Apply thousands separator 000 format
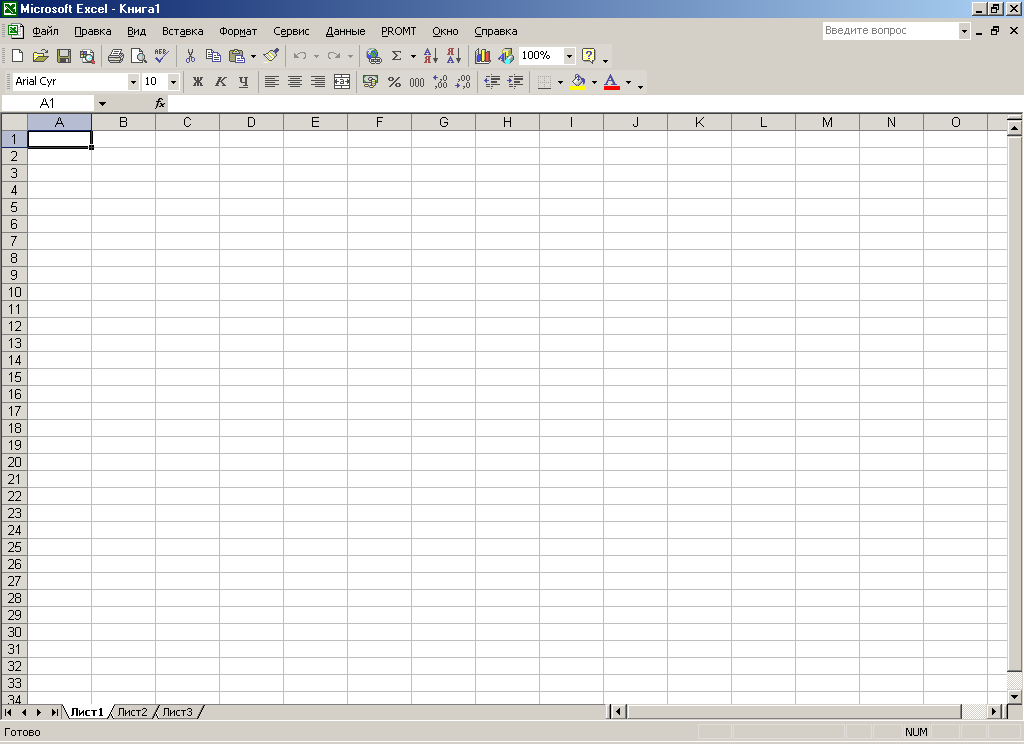Screen dimensions: 1024x744 point(417,82)
